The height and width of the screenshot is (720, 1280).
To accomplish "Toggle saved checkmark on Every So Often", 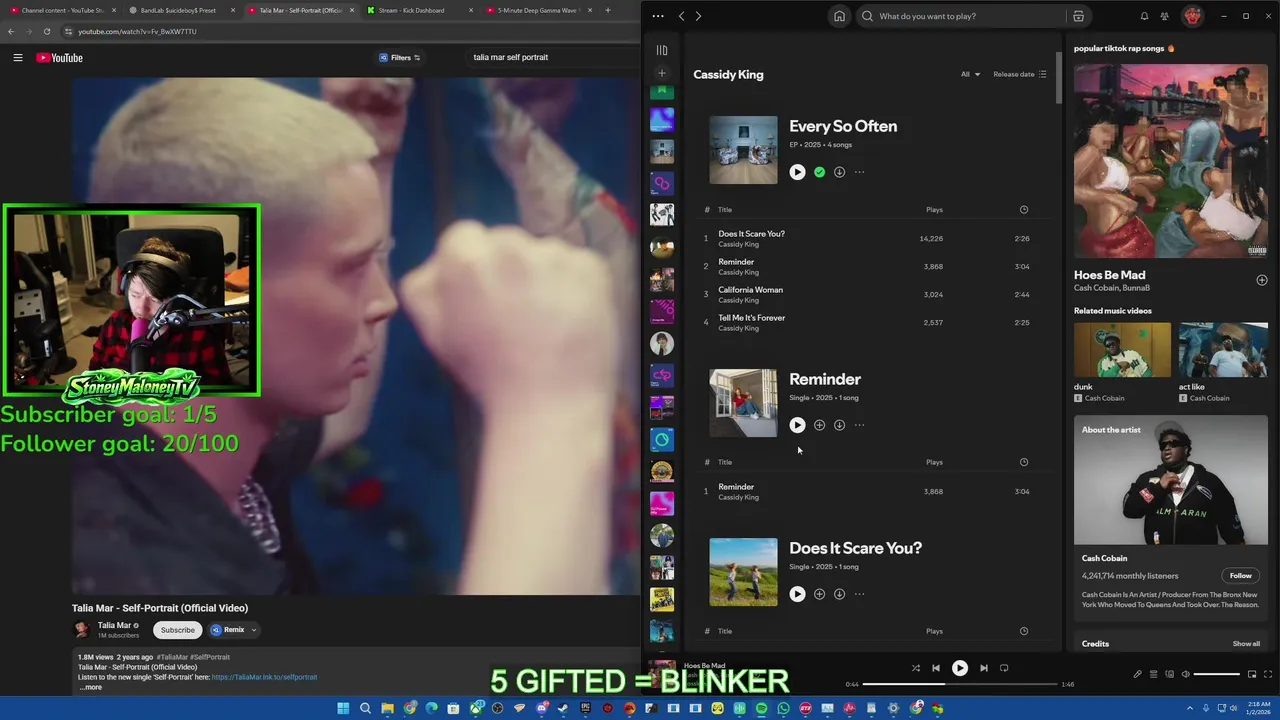I will pyautogui.click(x=819, y=172).
